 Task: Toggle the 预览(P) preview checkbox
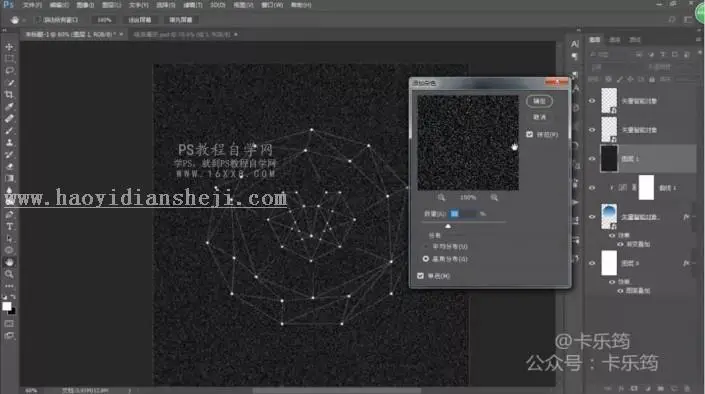point(529,134)
